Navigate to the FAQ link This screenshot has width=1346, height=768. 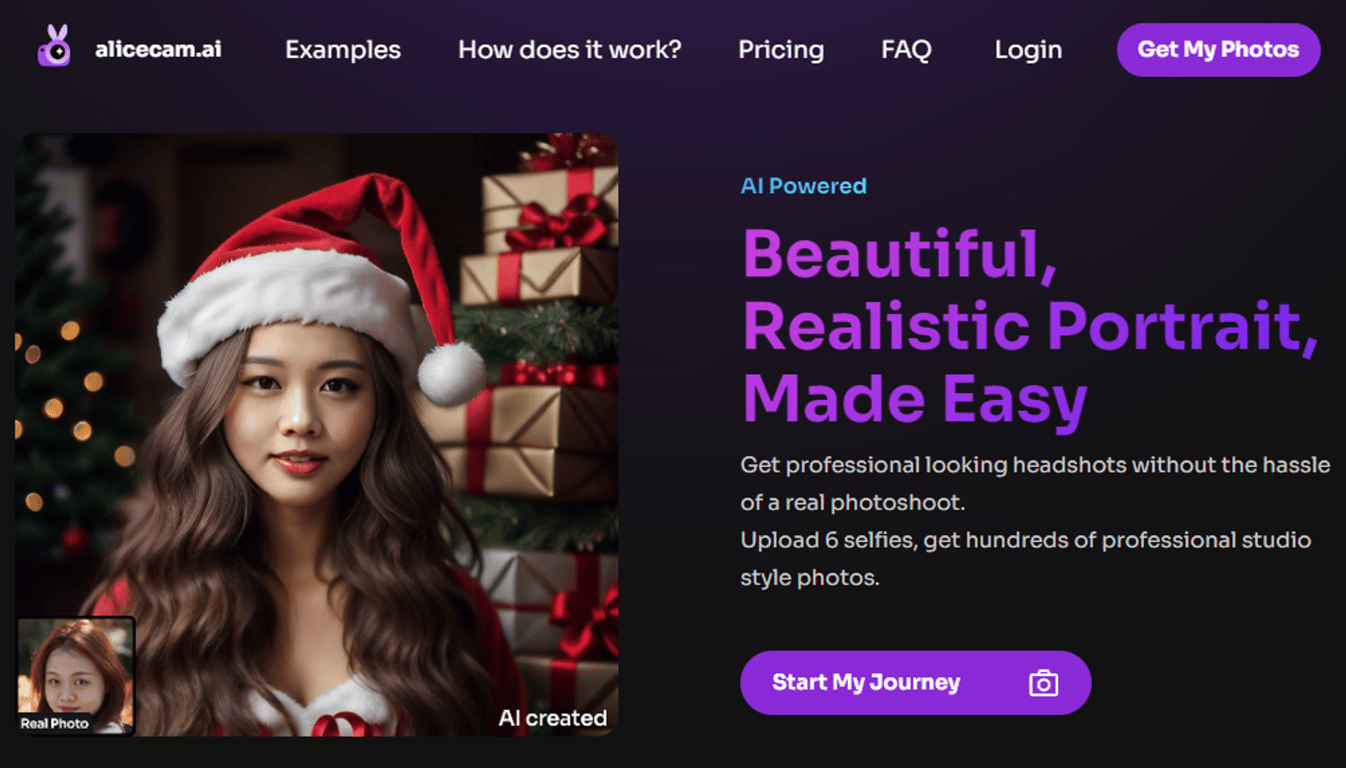pos(906,50)
